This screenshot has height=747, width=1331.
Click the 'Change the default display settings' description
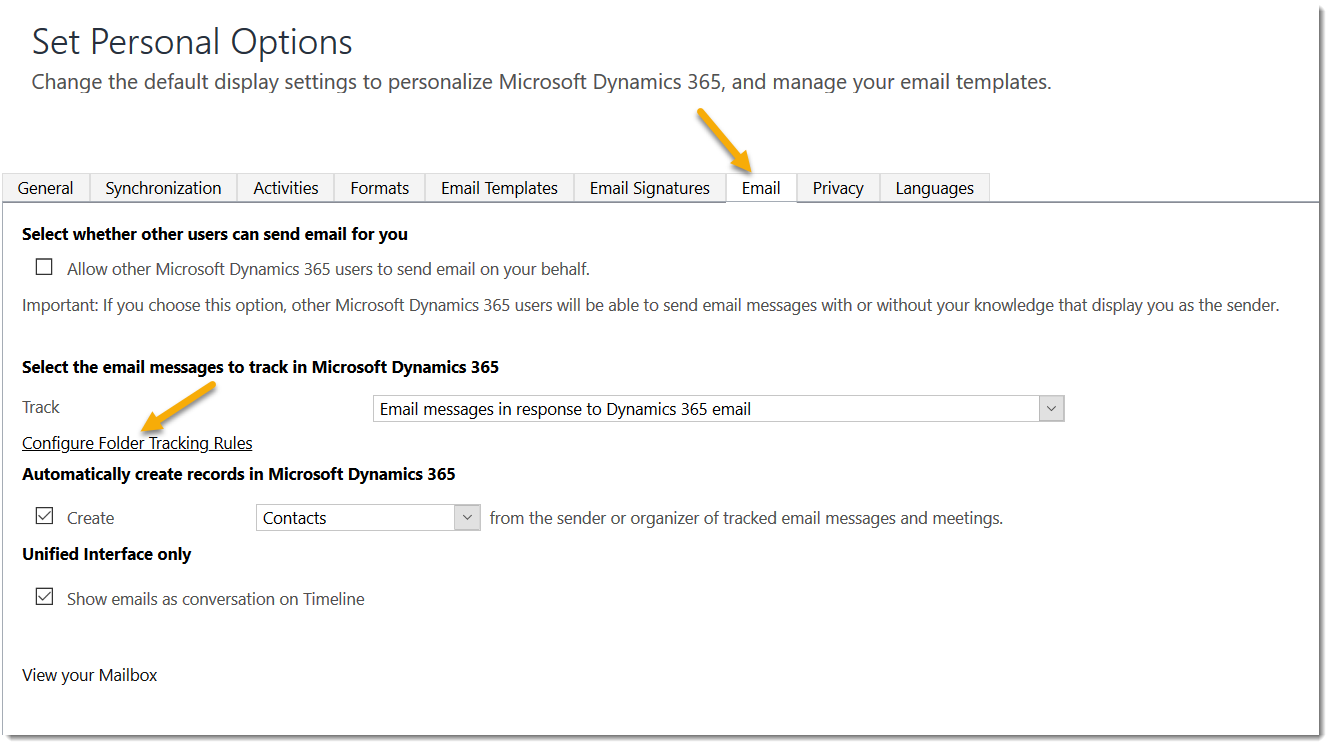coord(541,82)
